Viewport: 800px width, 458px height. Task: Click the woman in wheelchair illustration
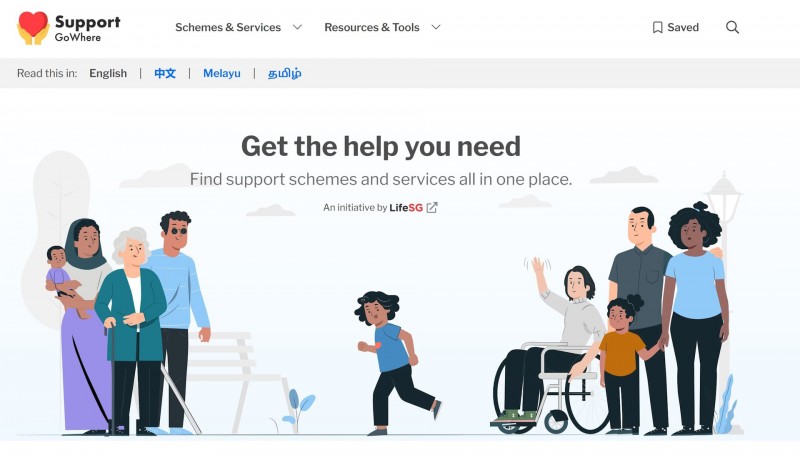tap(551, 347)
